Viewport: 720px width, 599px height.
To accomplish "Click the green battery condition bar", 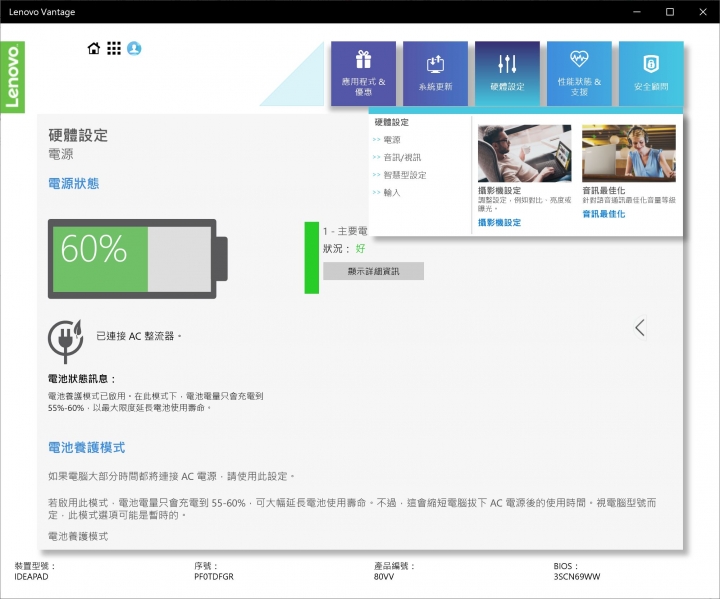I will 311,258.
